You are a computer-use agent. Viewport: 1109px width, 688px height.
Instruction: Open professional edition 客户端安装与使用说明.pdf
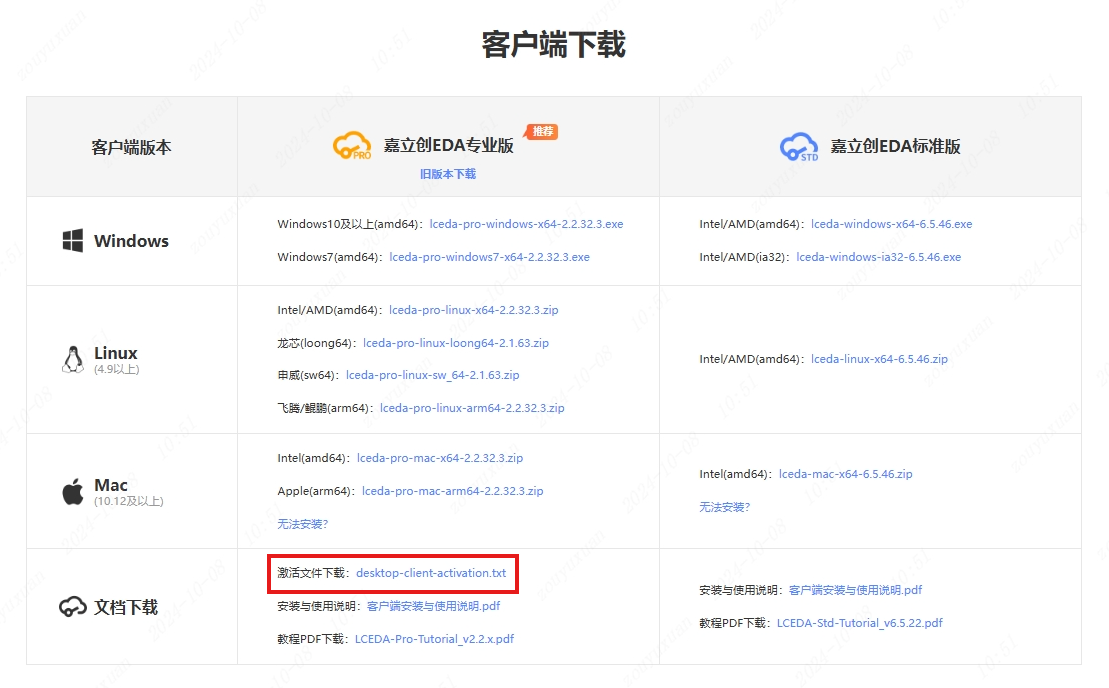pyautogui.click(x=434, y=606)
